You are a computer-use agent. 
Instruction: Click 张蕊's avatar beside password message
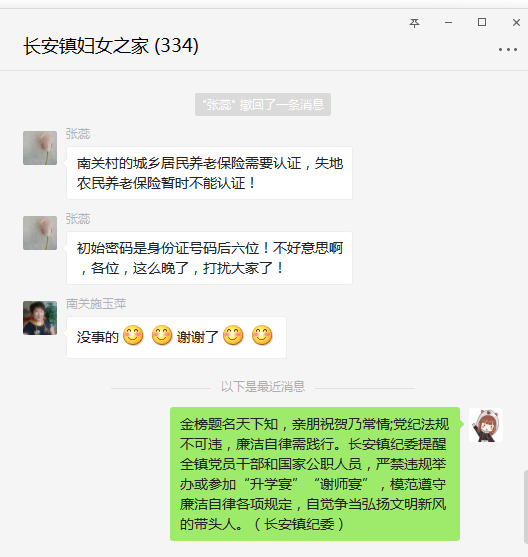click(x=40, y=233)
